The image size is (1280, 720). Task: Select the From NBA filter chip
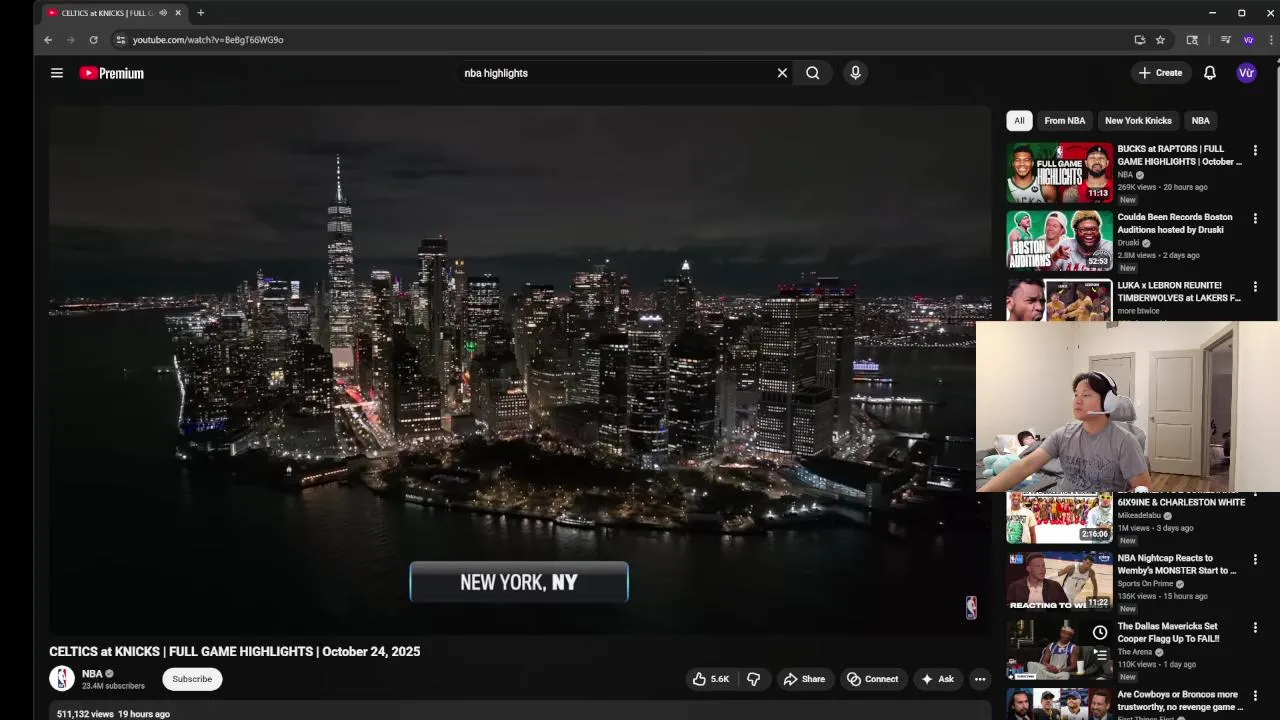(x=1065, y=121)
